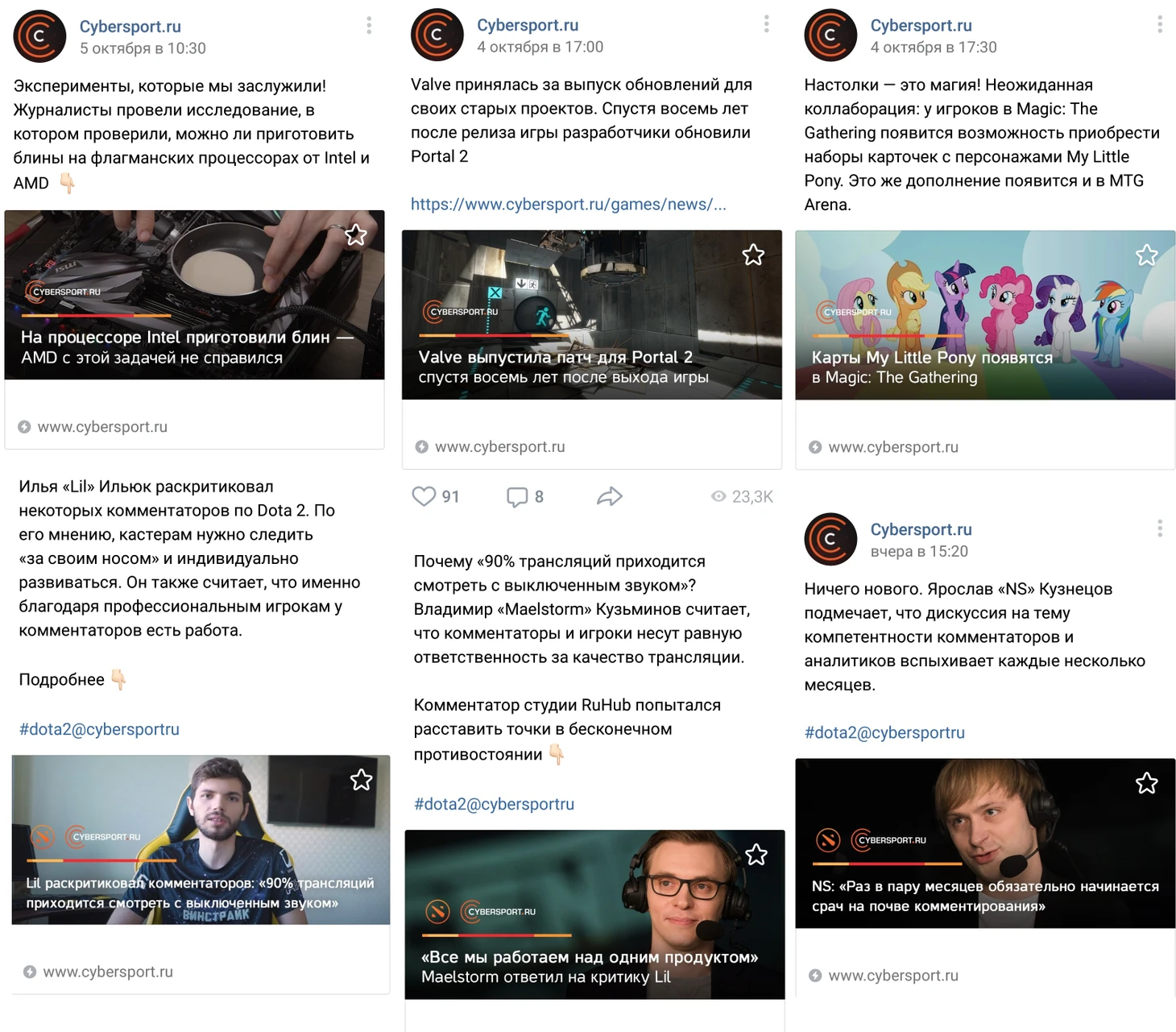Open the NS commentary article thumbnail

click(x=985, y=843)
